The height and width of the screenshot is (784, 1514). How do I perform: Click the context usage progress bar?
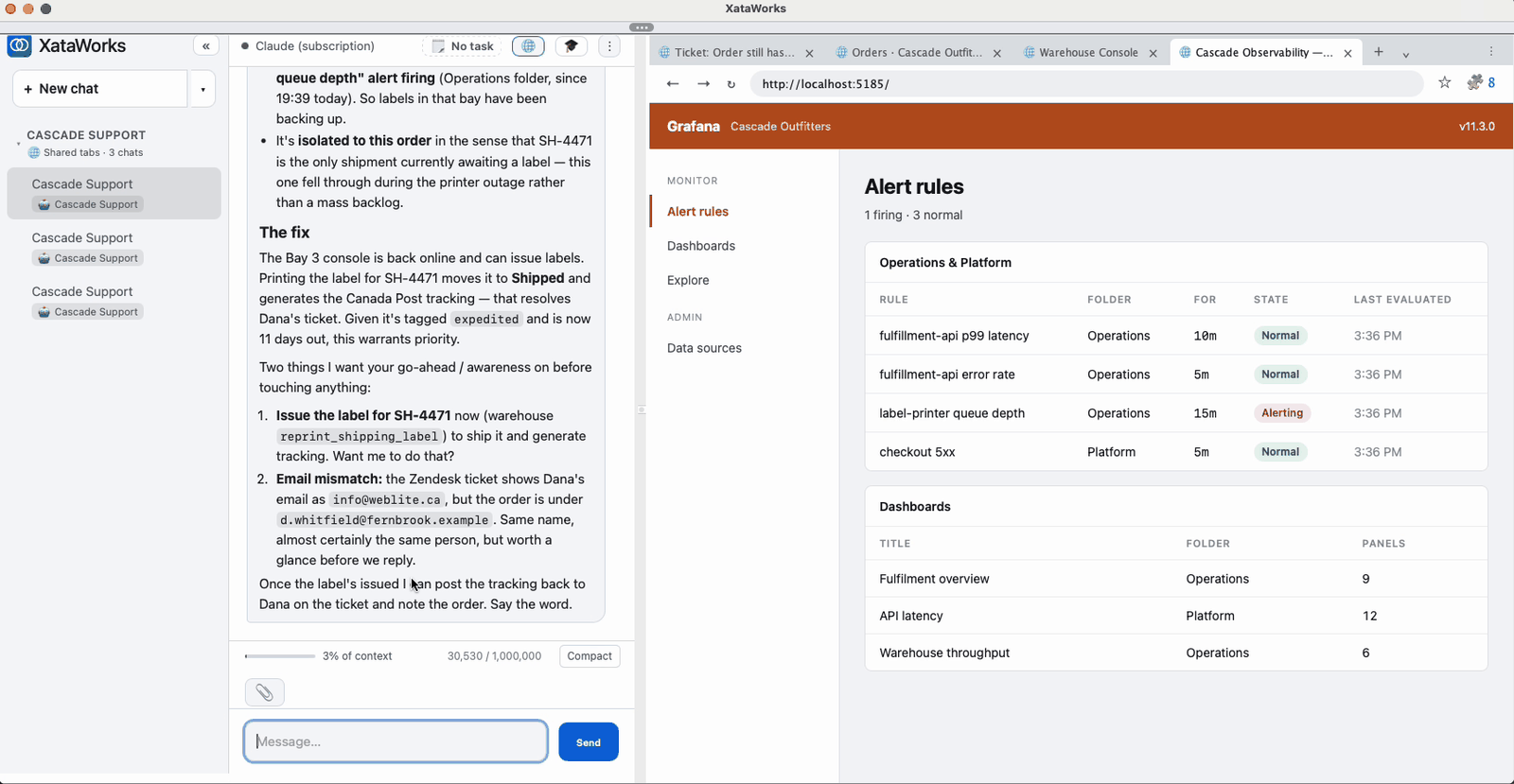(280, 656)
